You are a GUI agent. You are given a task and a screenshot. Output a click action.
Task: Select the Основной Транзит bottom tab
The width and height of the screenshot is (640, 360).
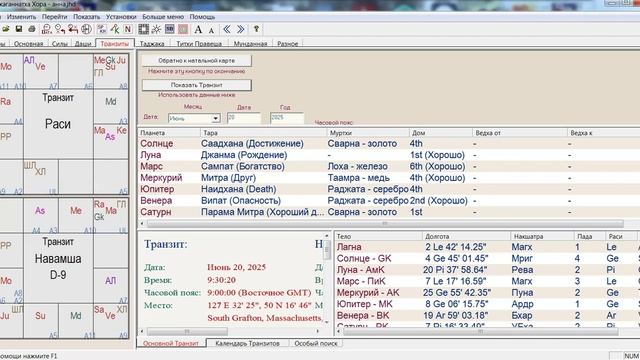tap(171, 343)
